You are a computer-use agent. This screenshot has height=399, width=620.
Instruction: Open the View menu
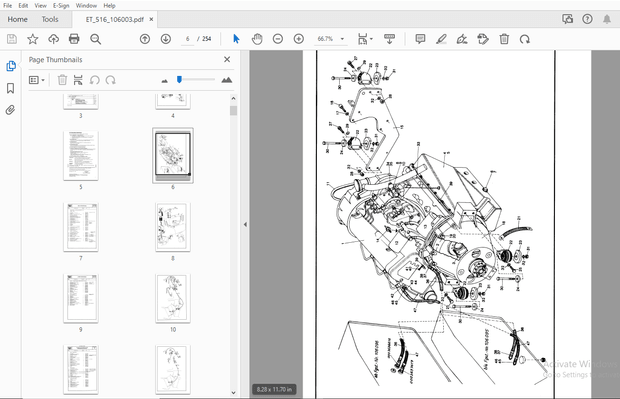[x=40, y=6]
